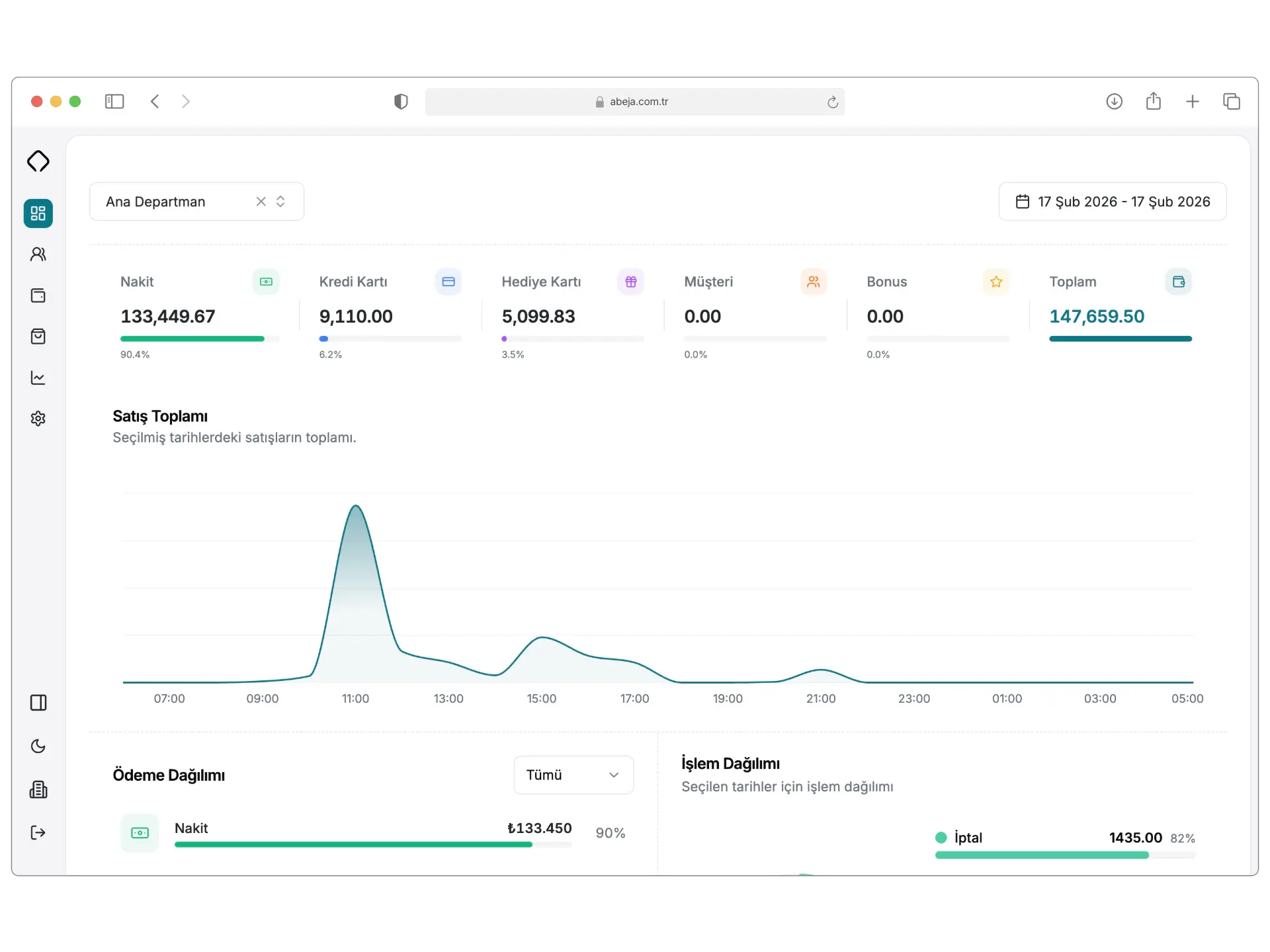Viewport: 1270px width, 952px height.
Task: Open the settings gear in sidebar
Action: [x=38, y=418]
